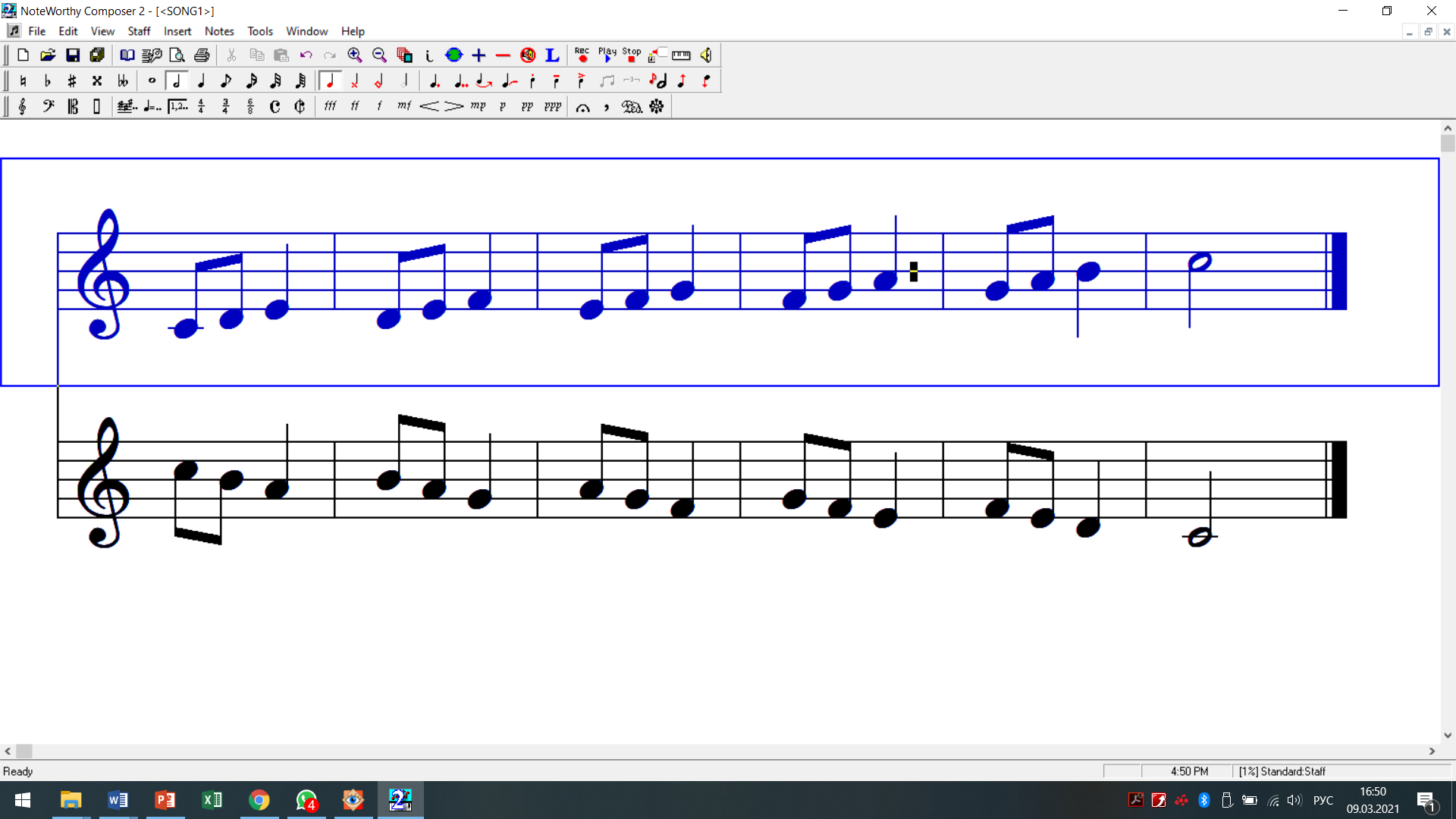This screenshot has height=819, width=1456.
Task: Select the eighth note duration
Action: coord(226,80)
